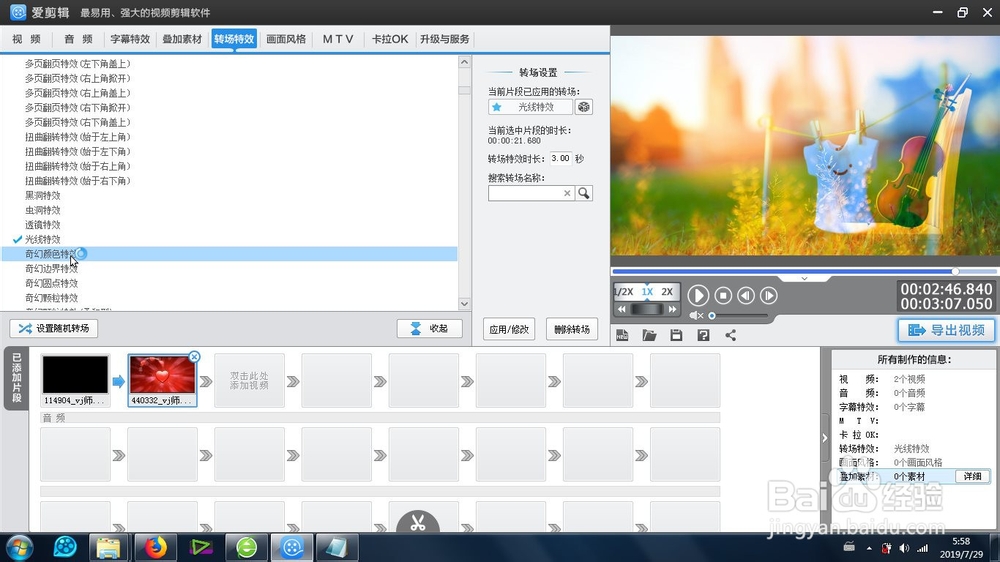This screenshot has height=562, width=1000.
Task: Open the 画面风格 tab
Action: pos(286,39)
